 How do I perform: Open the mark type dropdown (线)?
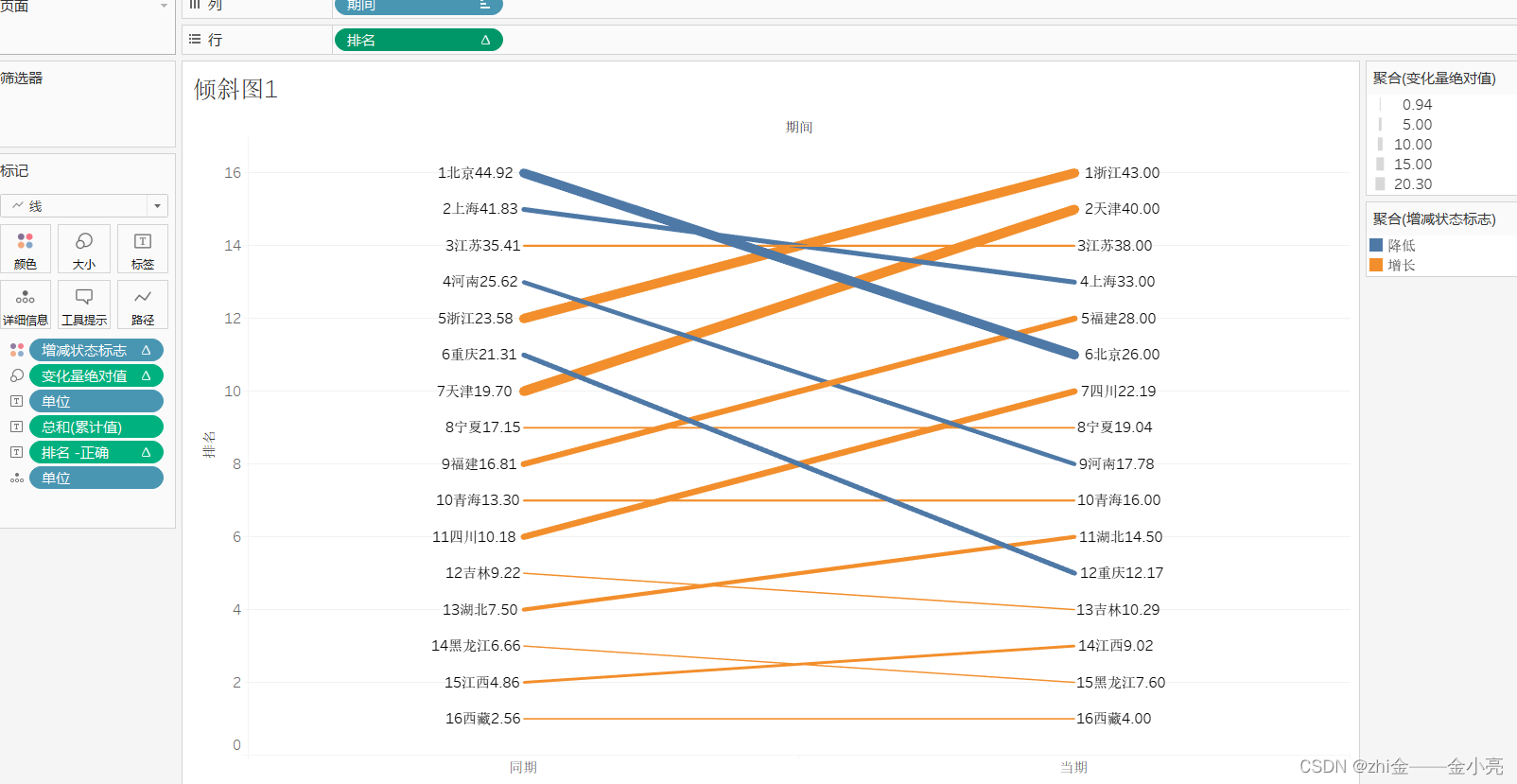tap(84, 205)
